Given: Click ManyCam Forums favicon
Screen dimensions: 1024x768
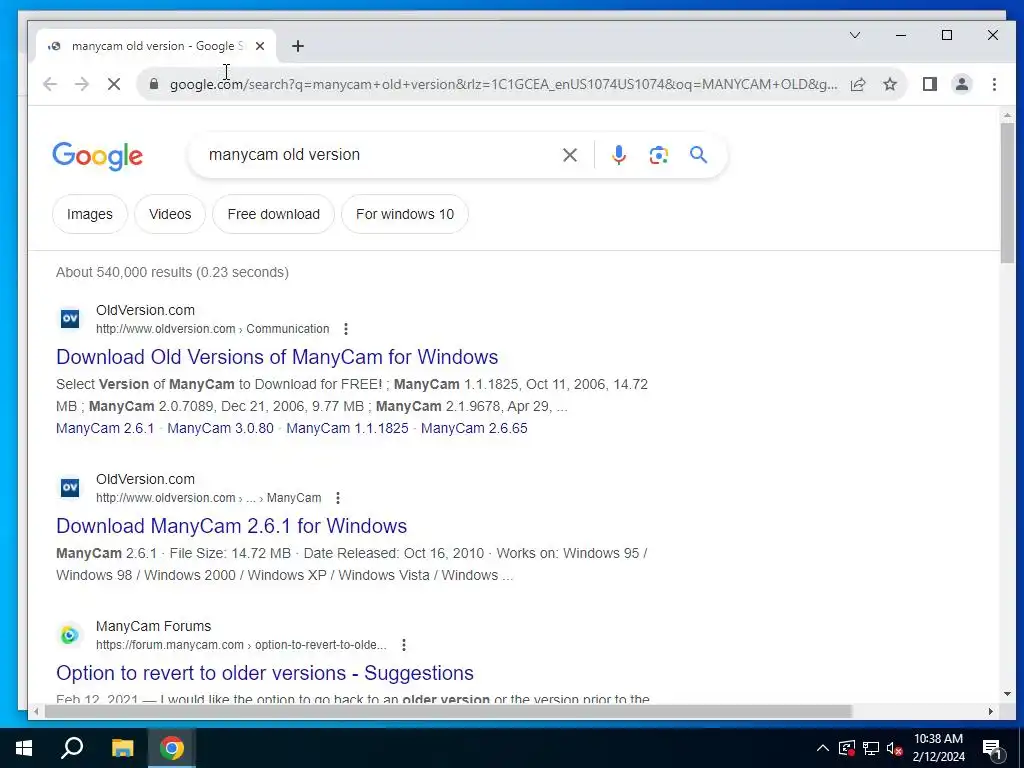Looking at the screenshot, I should [70, 635].
